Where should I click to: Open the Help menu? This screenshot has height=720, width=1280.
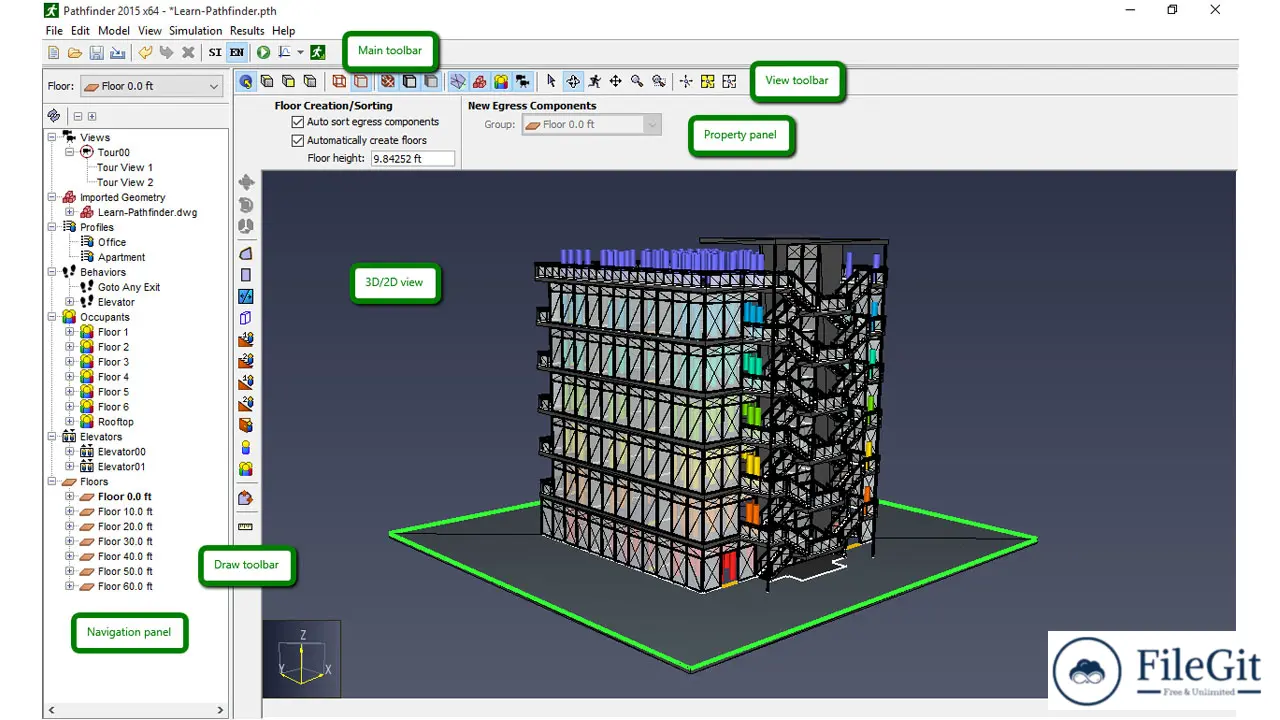pyautogui.click(x=284, y=31)
